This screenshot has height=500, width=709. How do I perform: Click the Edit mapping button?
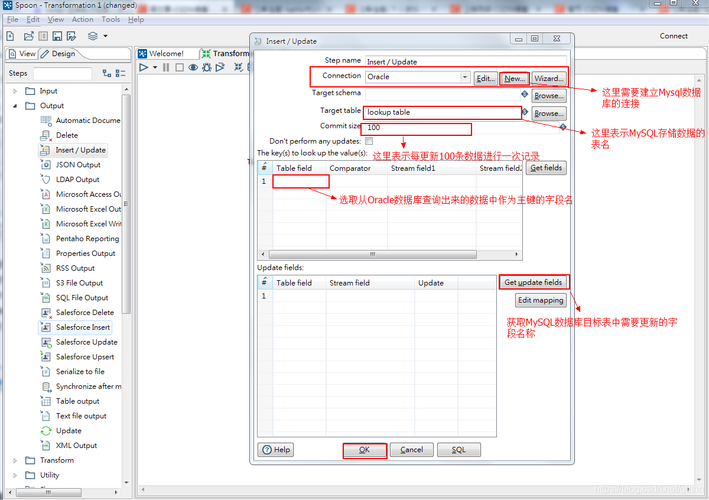[541, 300]
